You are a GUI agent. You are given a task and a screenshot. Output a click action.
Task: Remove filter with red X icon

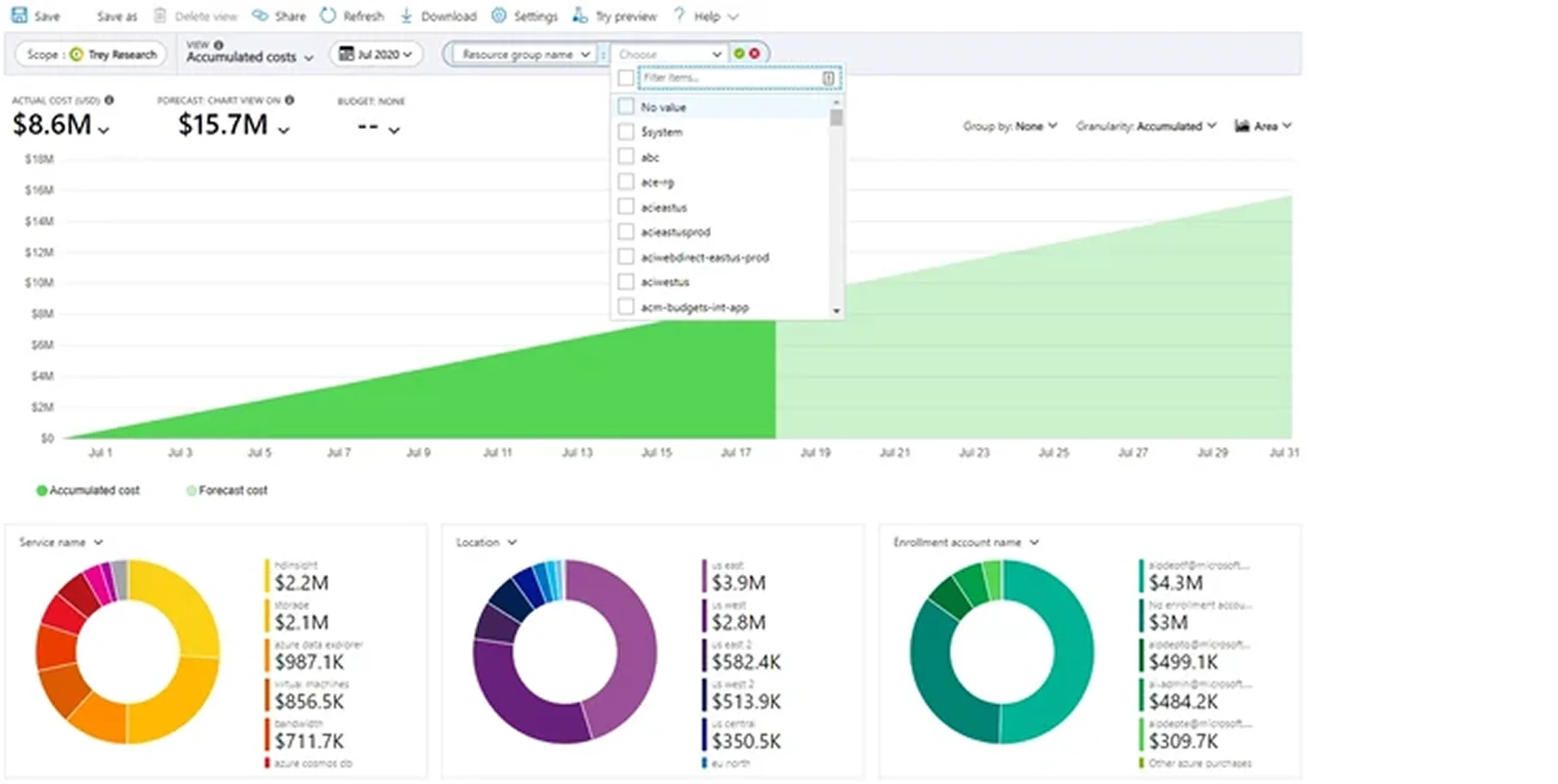pyautogui.click(x=754, y=53)
